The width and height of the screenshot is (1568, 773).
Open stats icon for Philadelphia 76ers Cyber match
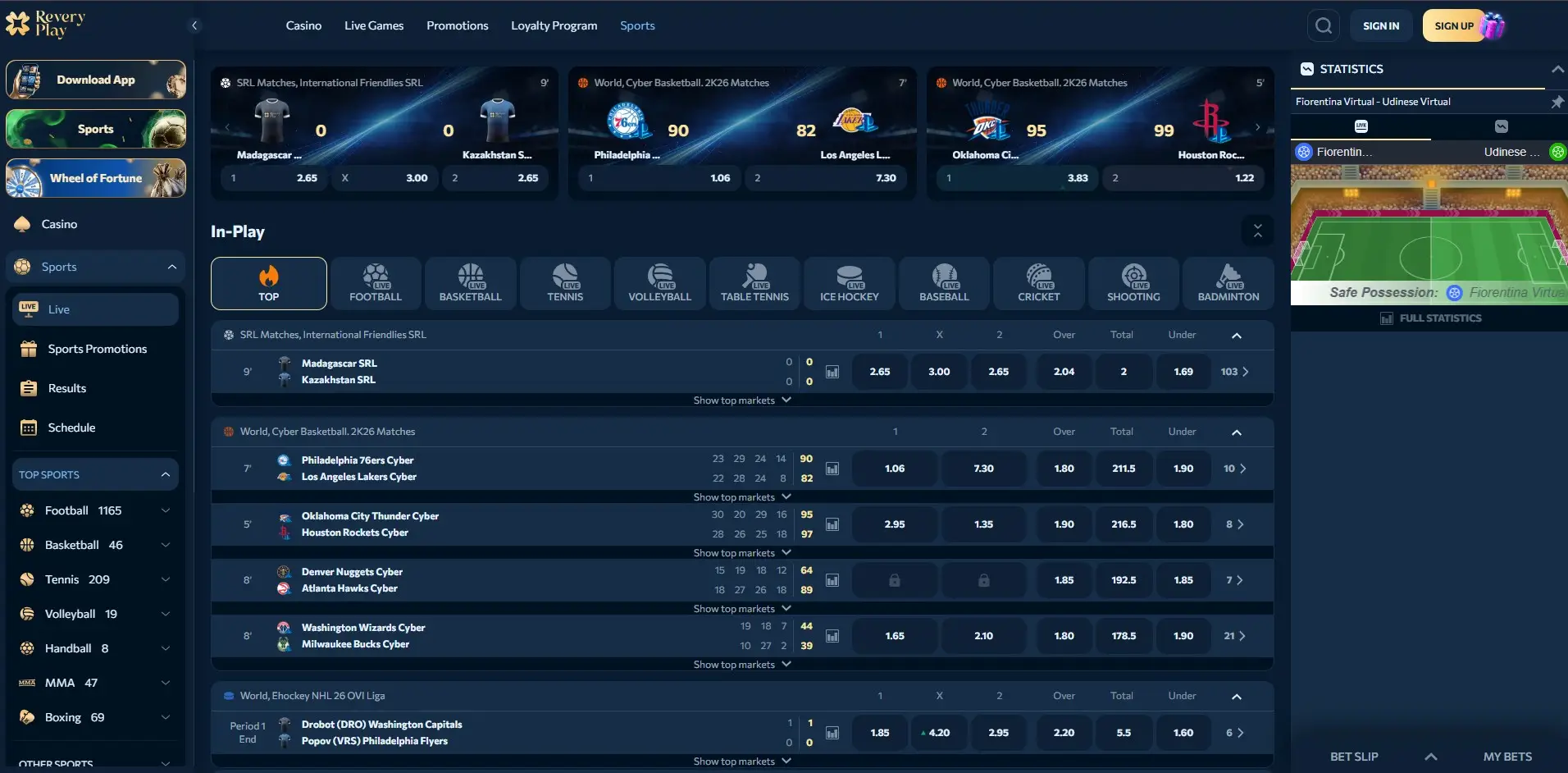832,469
